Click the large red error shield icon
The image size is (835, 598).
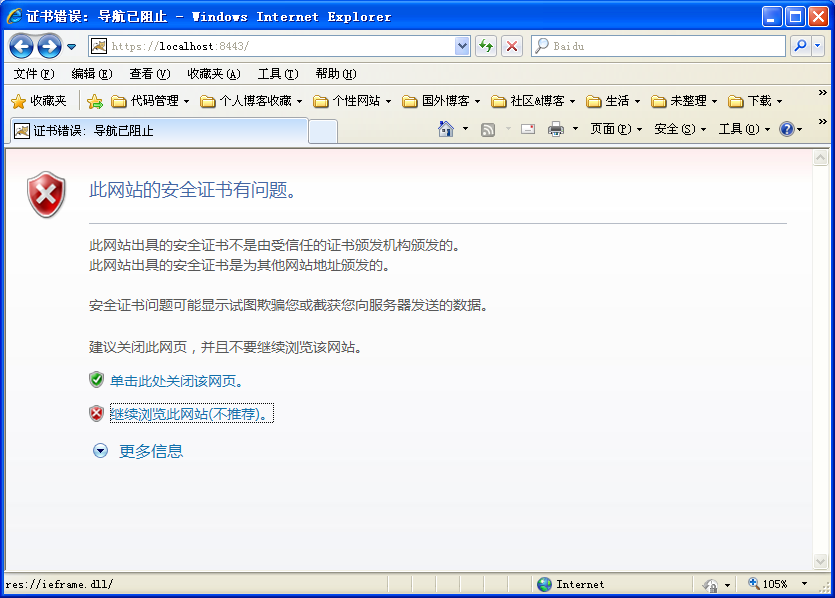click(x=46, y=195)
